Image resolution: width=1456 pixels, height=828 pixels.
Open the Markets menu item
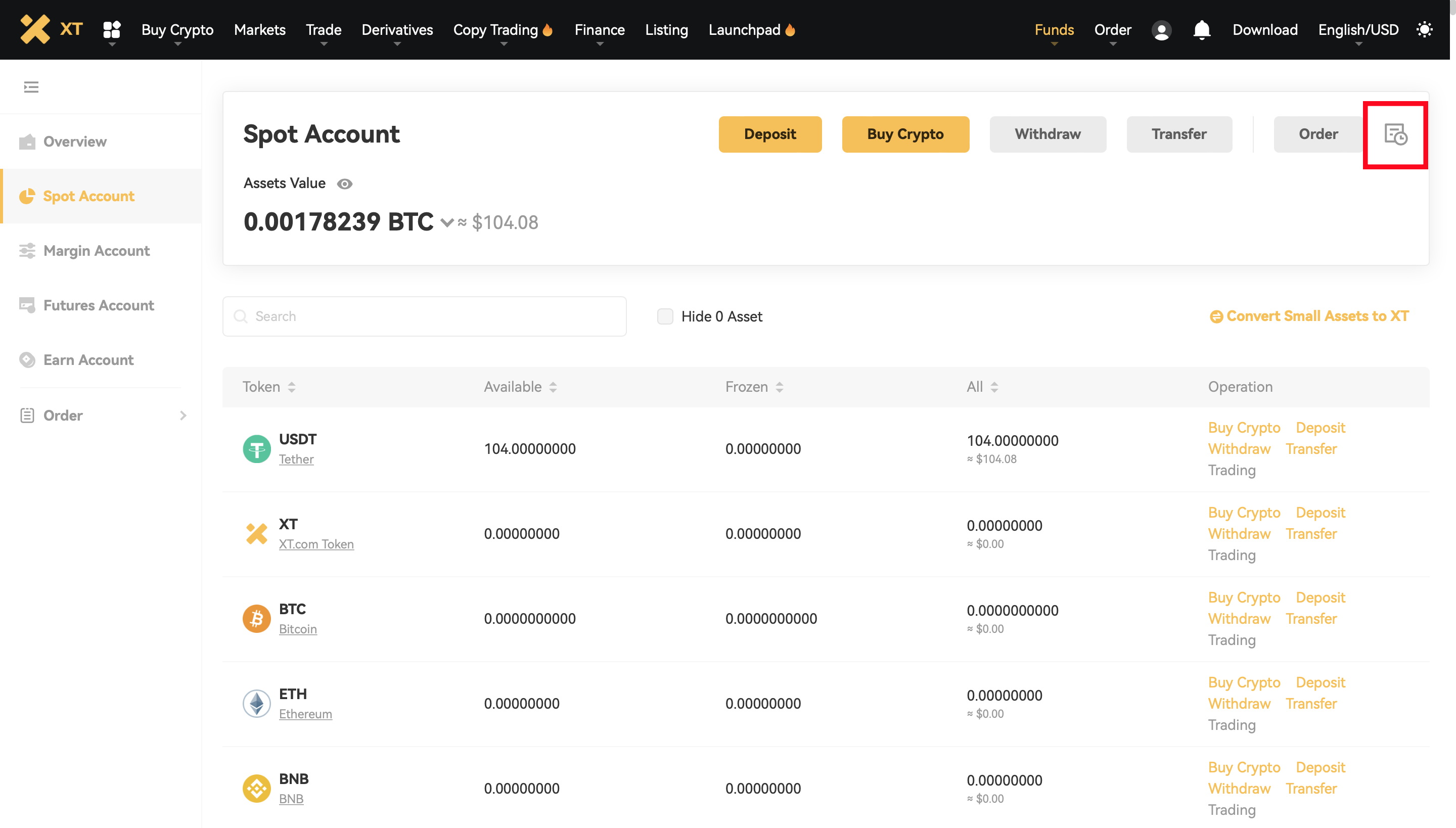pos(259,29)
